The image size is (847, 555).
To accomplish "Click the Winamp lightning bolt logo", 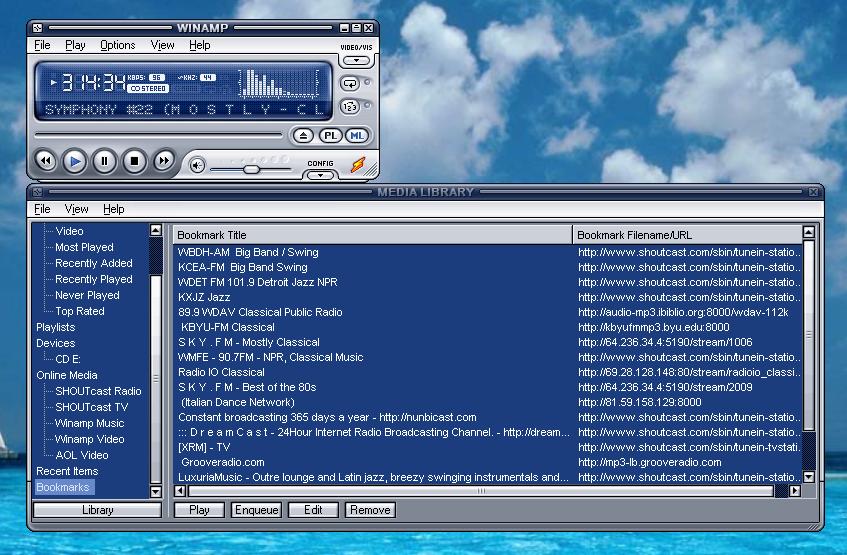I will [357, 165].
